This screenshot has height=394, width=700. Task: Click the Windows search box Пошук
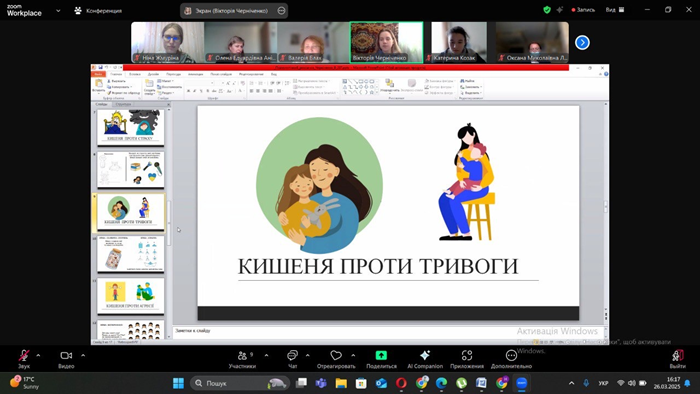240,383
